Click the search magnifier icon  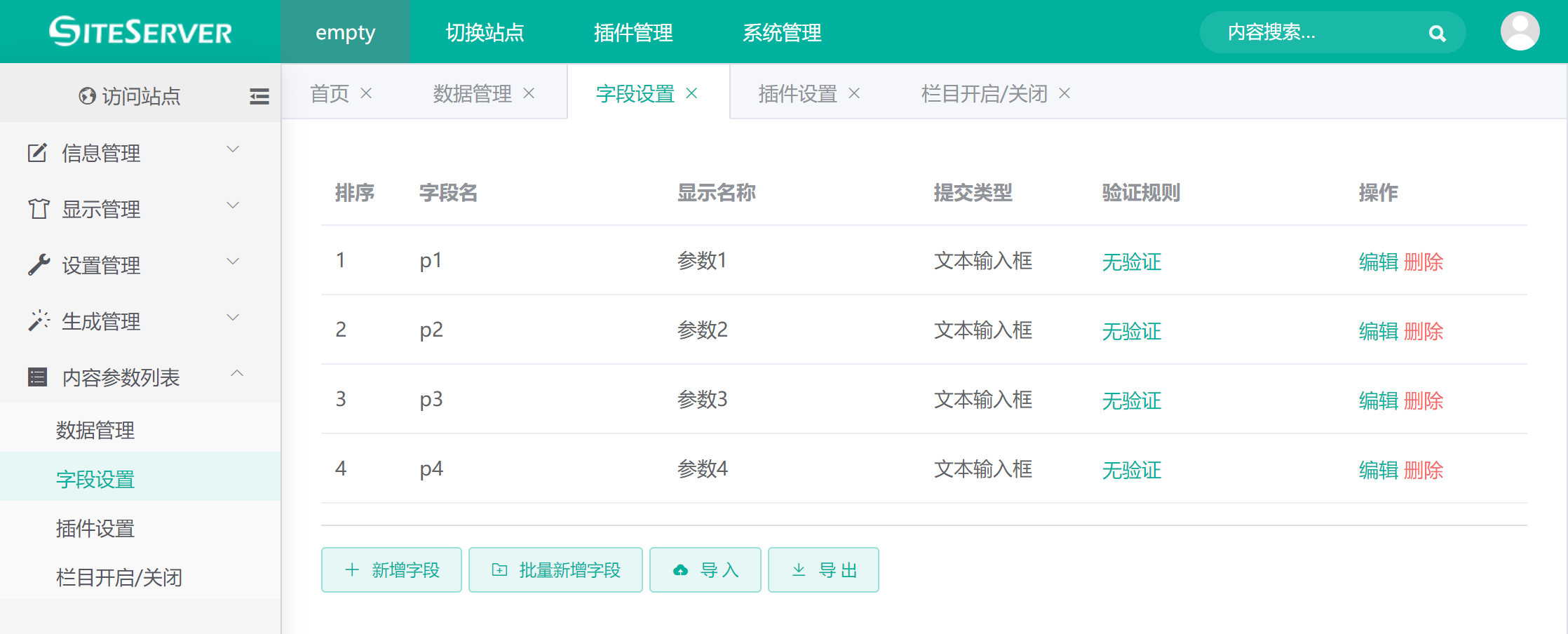1437,33
